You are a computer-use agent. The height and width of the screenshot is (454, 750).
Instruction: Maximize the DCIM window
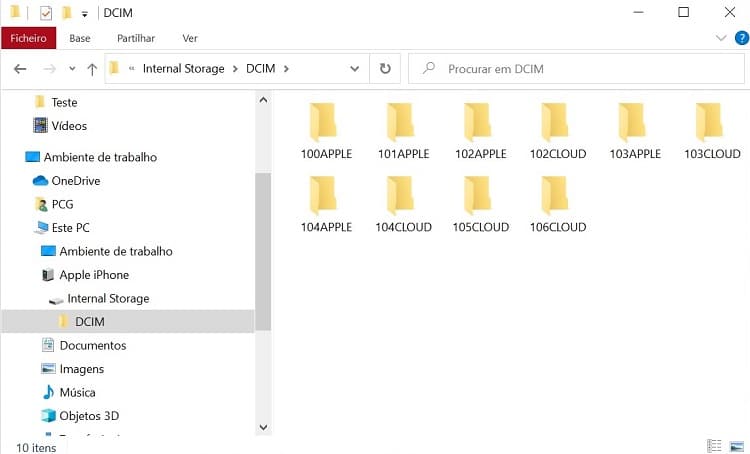[684, 12]
